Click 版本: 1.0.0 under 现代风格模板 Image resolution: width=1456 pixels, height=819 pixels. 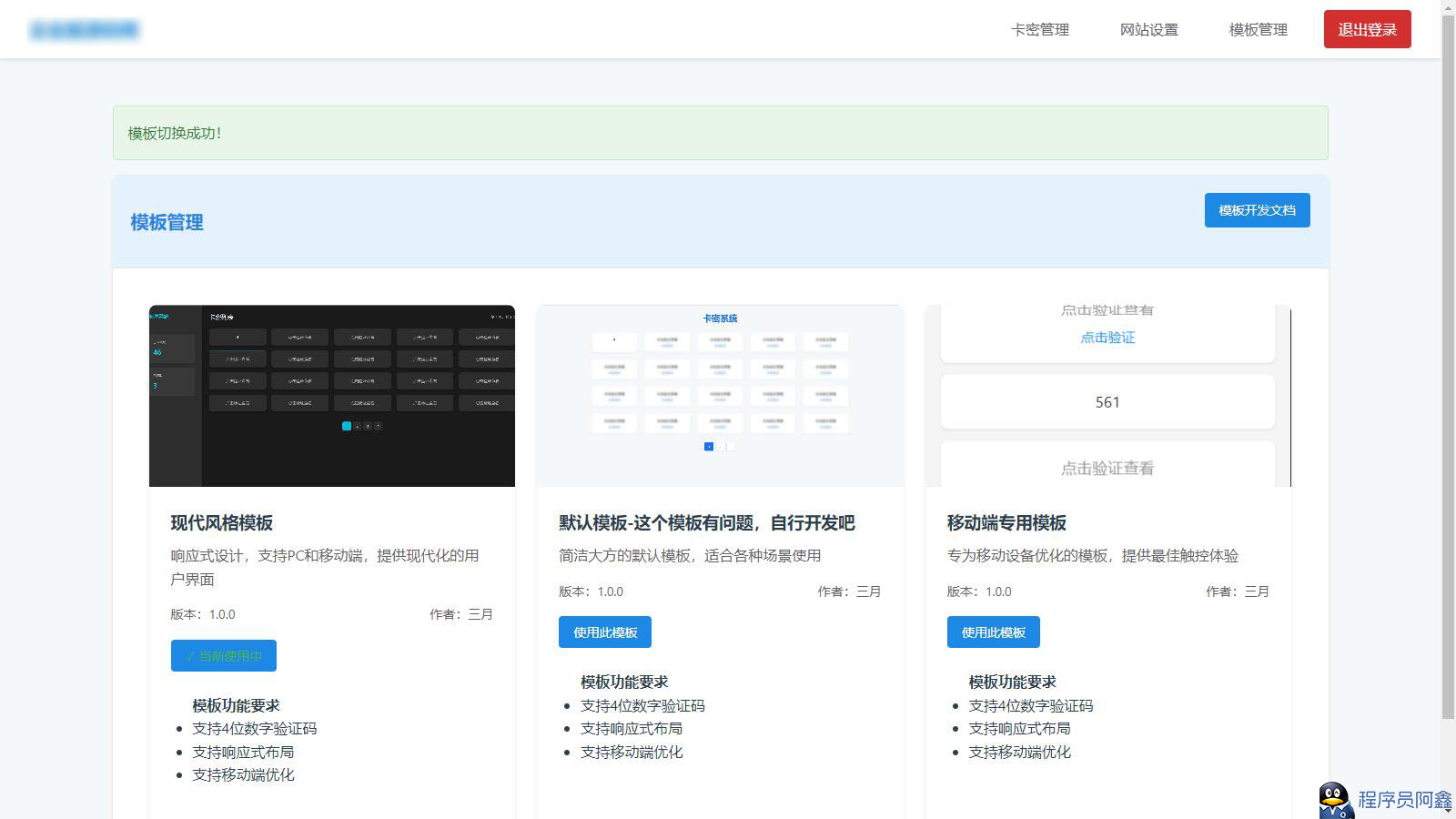tap(203, 614)
